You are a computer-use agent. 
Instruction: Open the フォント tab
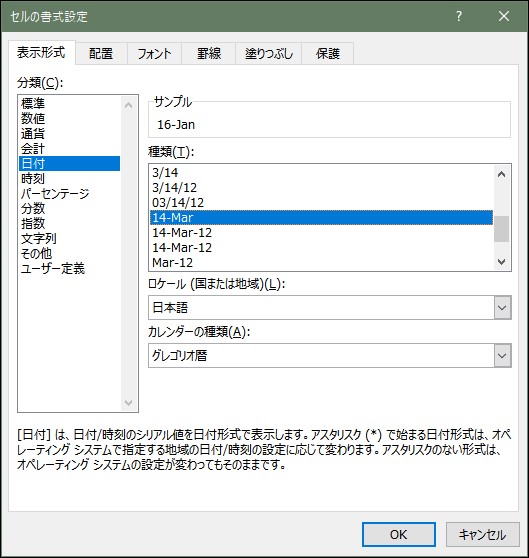pyautogui.click(x=154, y=53)
